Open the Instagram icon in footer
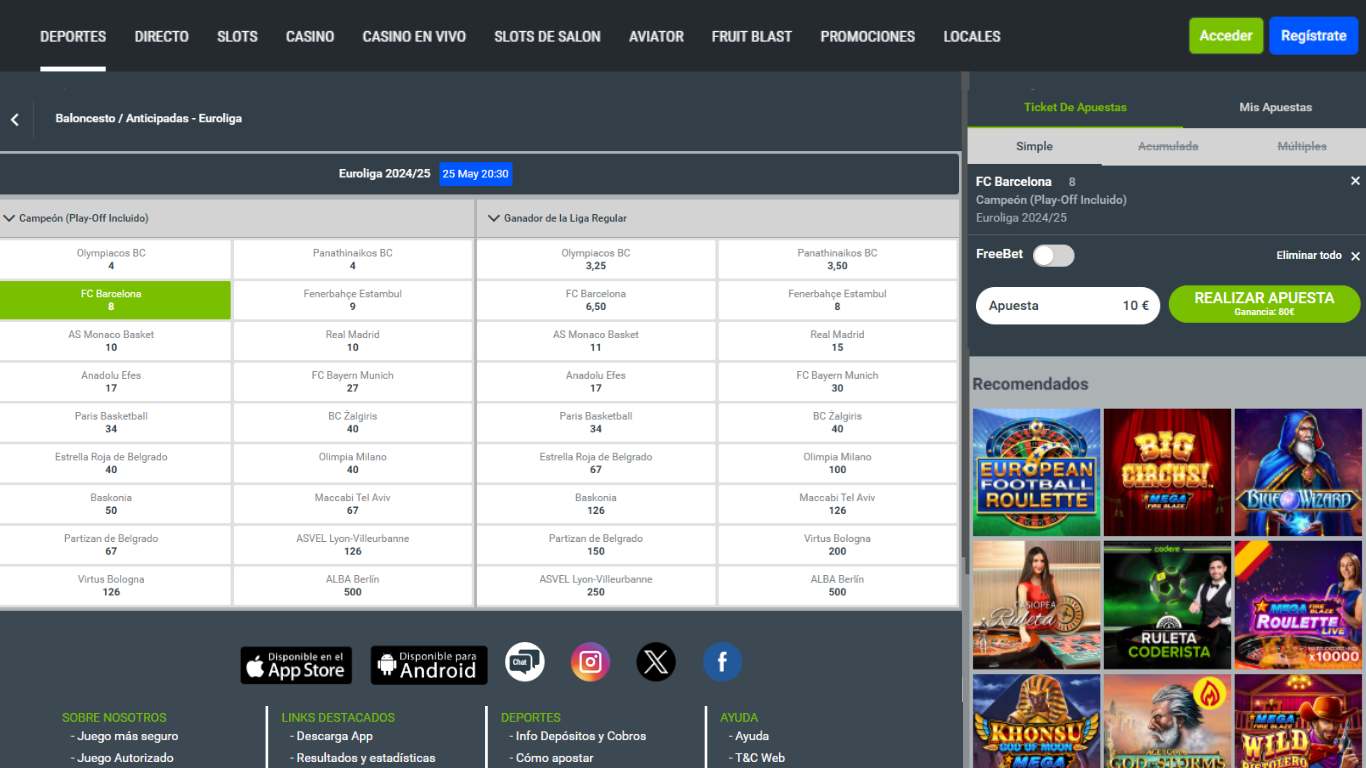The image size is (1366, 768). [x=590, y=662]
